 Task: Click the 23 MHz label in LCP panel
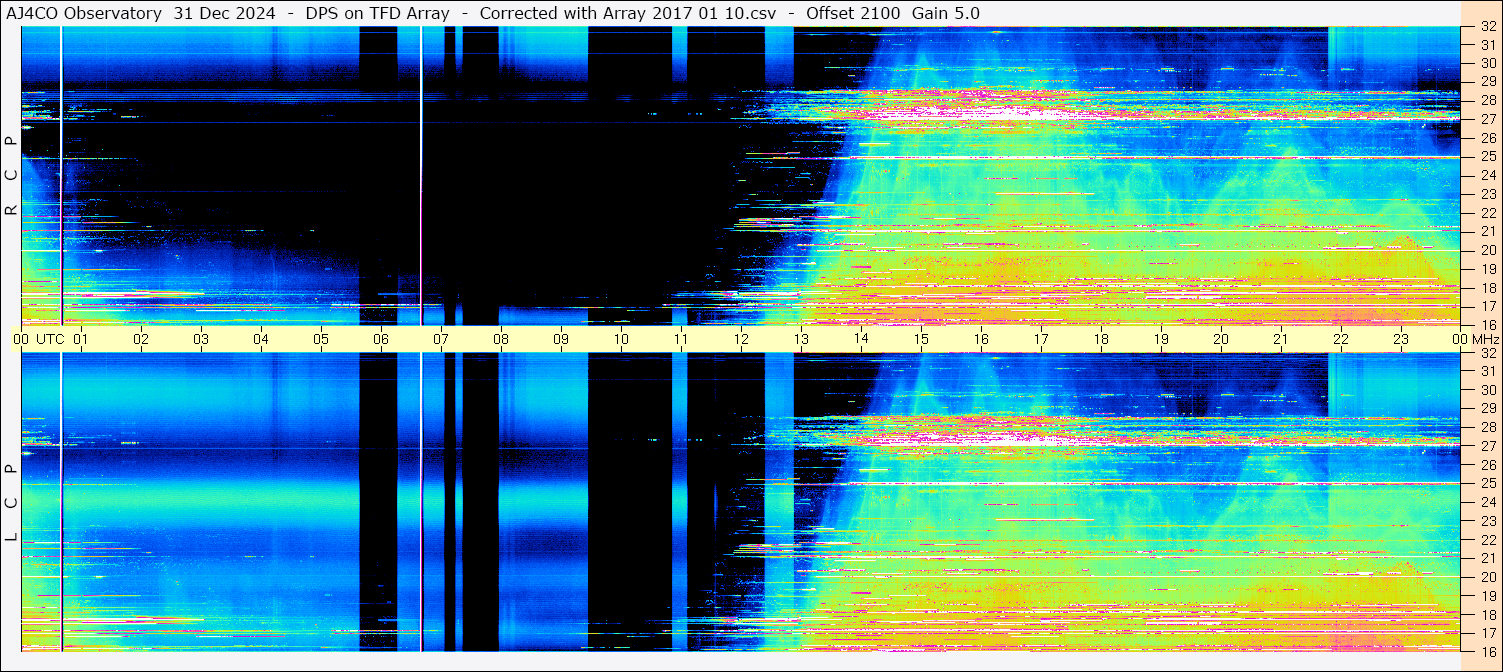coord(1487,521)
